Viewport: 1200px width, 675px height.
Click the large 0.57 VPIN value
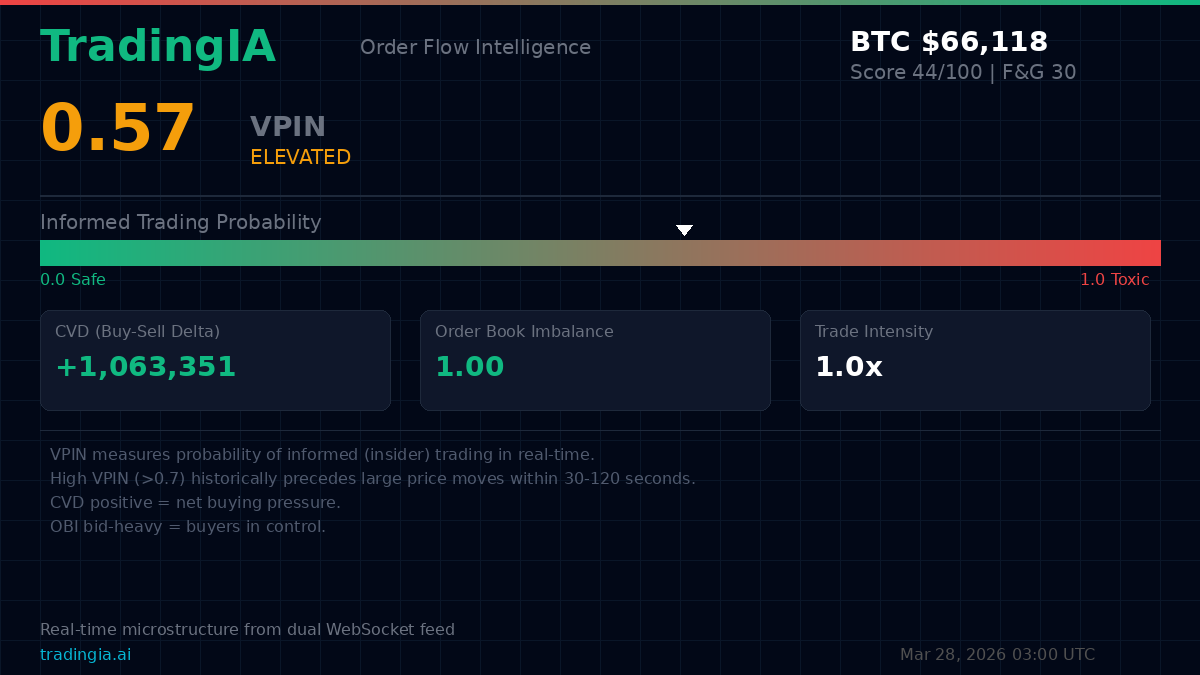pos(118,129)
